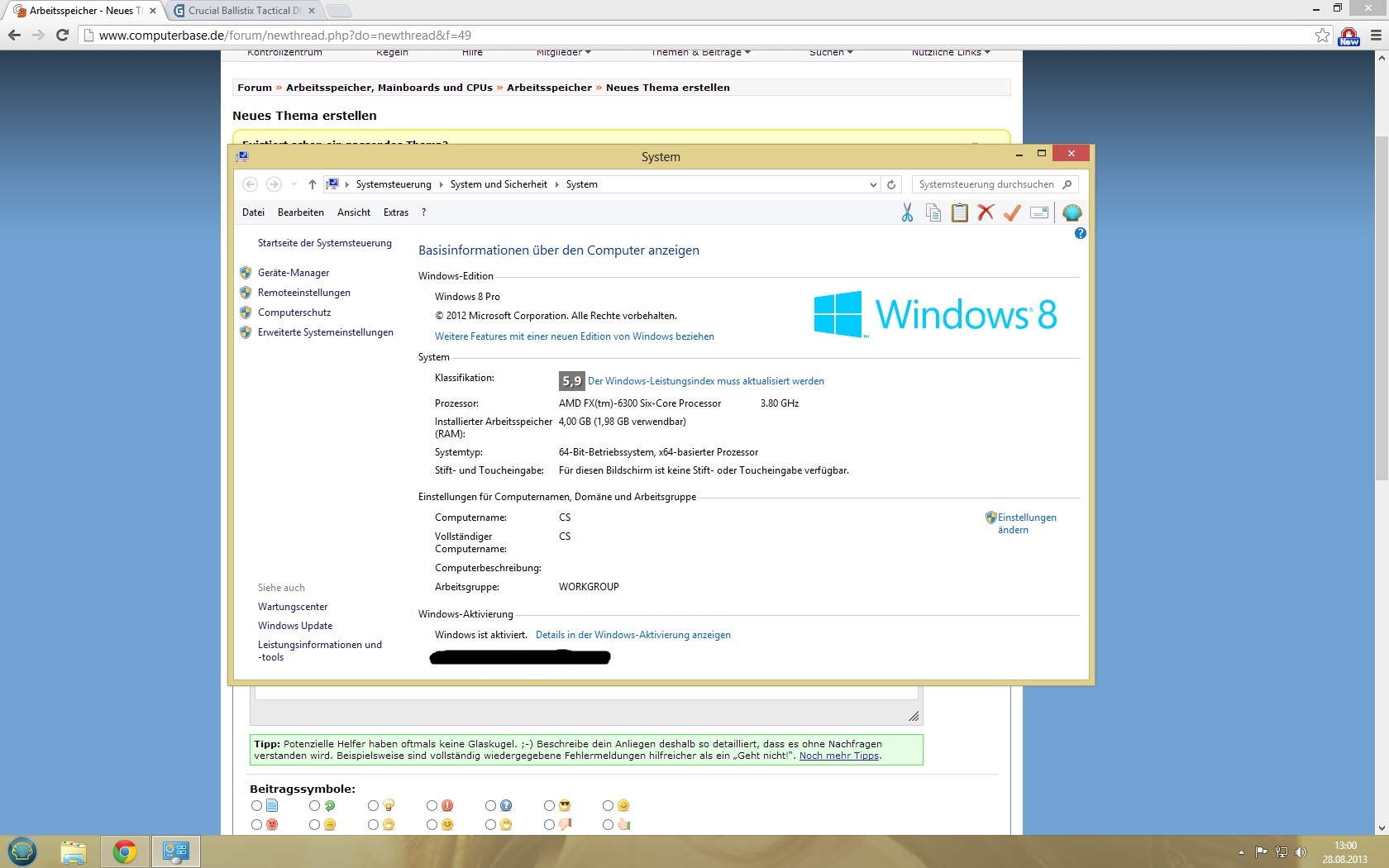Click the Paste clipboard icon in System toolbar
Viewport: 1389px width, 868px height.
(x=959, y=213)
